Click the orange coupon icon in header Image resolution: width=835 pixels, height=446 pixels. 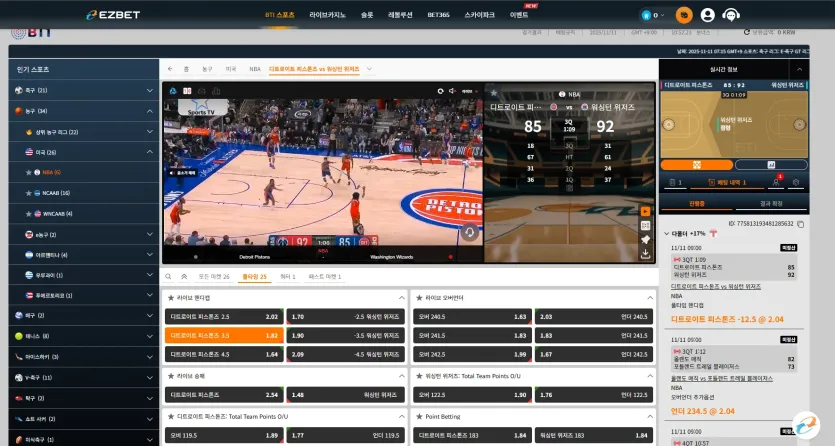coord(684,15)
